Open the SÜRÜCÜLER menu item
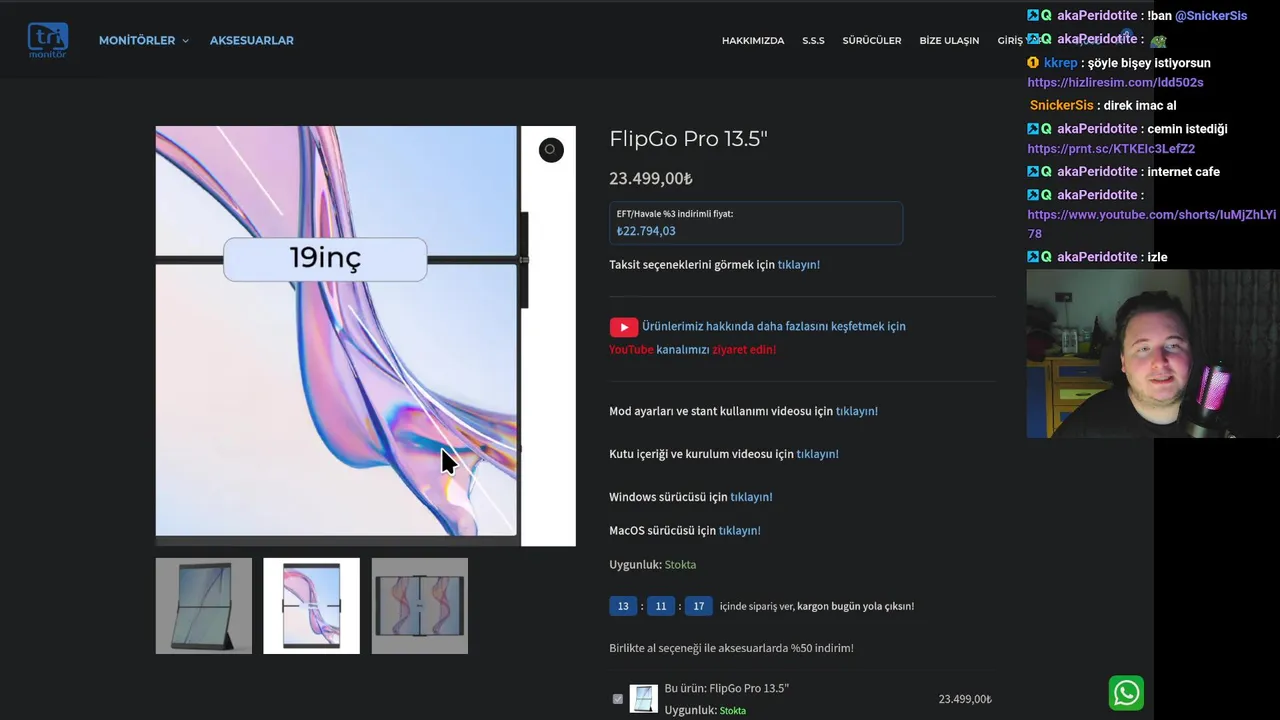The height and width of the screenshot is (720, 1280). [x=872, y=41]
